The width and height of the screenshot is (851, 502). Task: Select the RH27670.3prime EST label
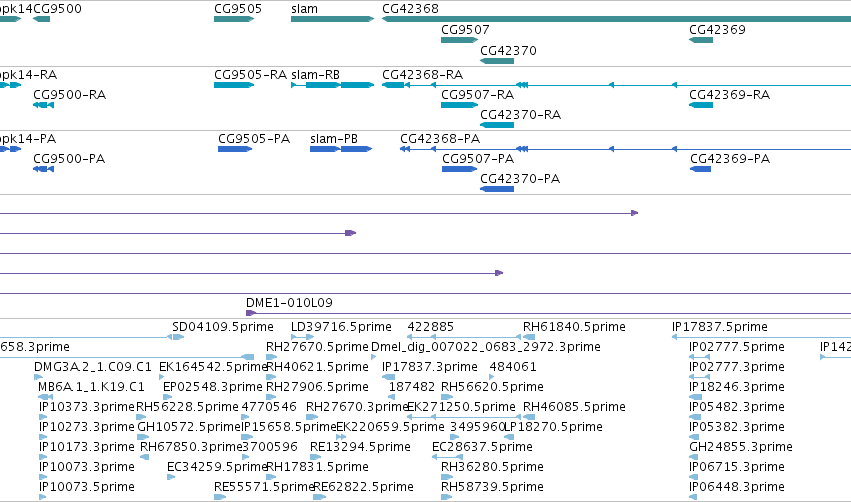357,406
